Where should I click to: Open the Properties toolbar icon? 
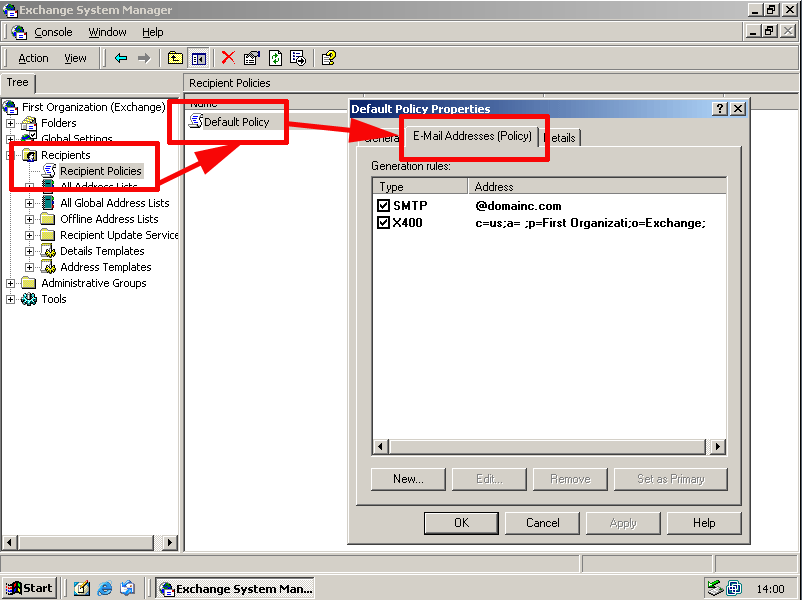click(251, 58)
